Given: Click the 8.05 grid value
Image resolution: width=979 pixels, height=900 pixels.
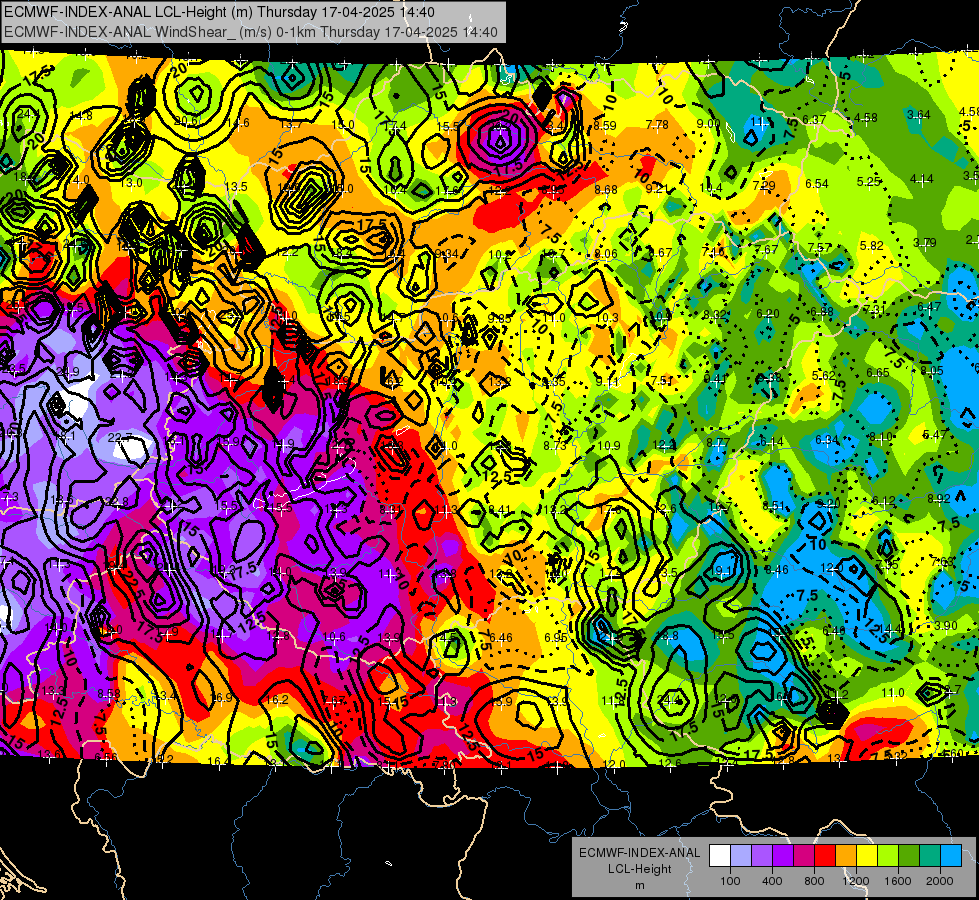Looking at the screenshot, I should pos(932,371).
